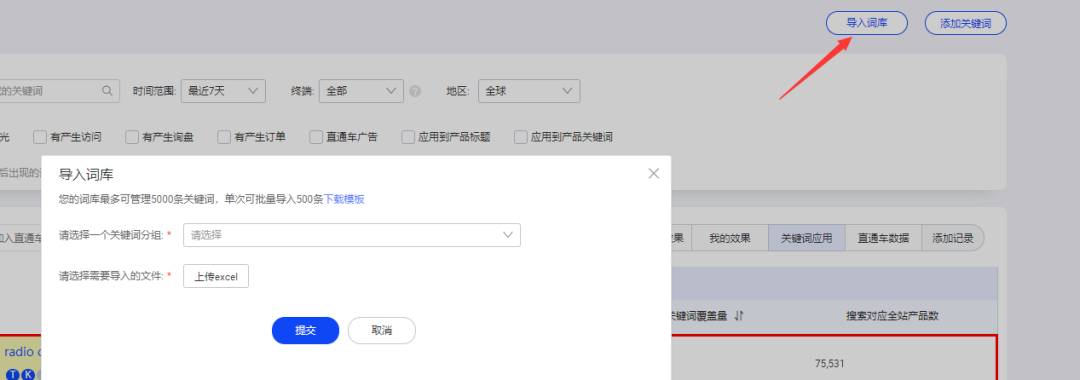This screenshot has width=1080, height=380.
Task: Click the 上传excel button
Action: 216,276
